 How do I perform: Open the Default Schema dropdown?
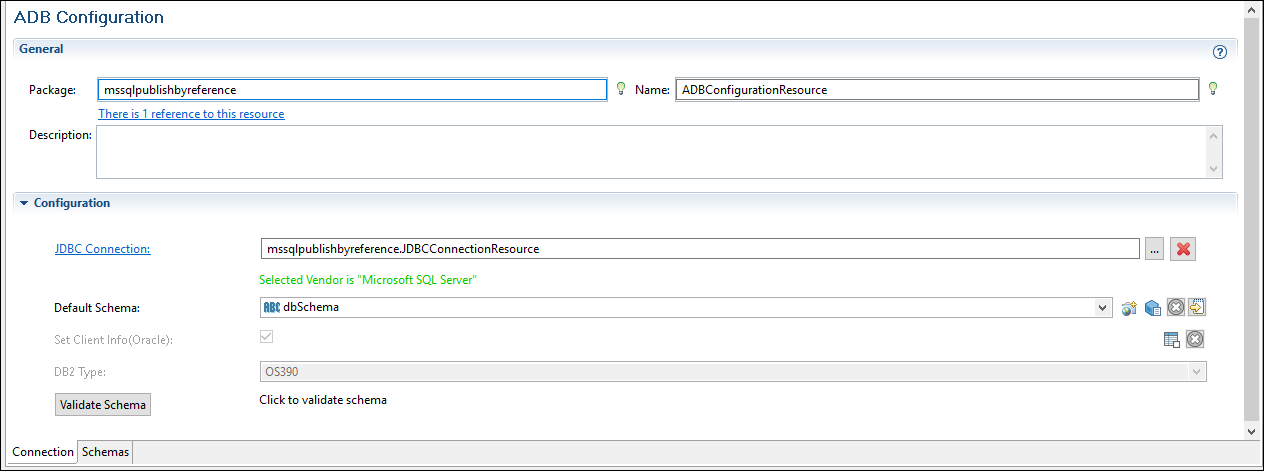[1103, 307]
